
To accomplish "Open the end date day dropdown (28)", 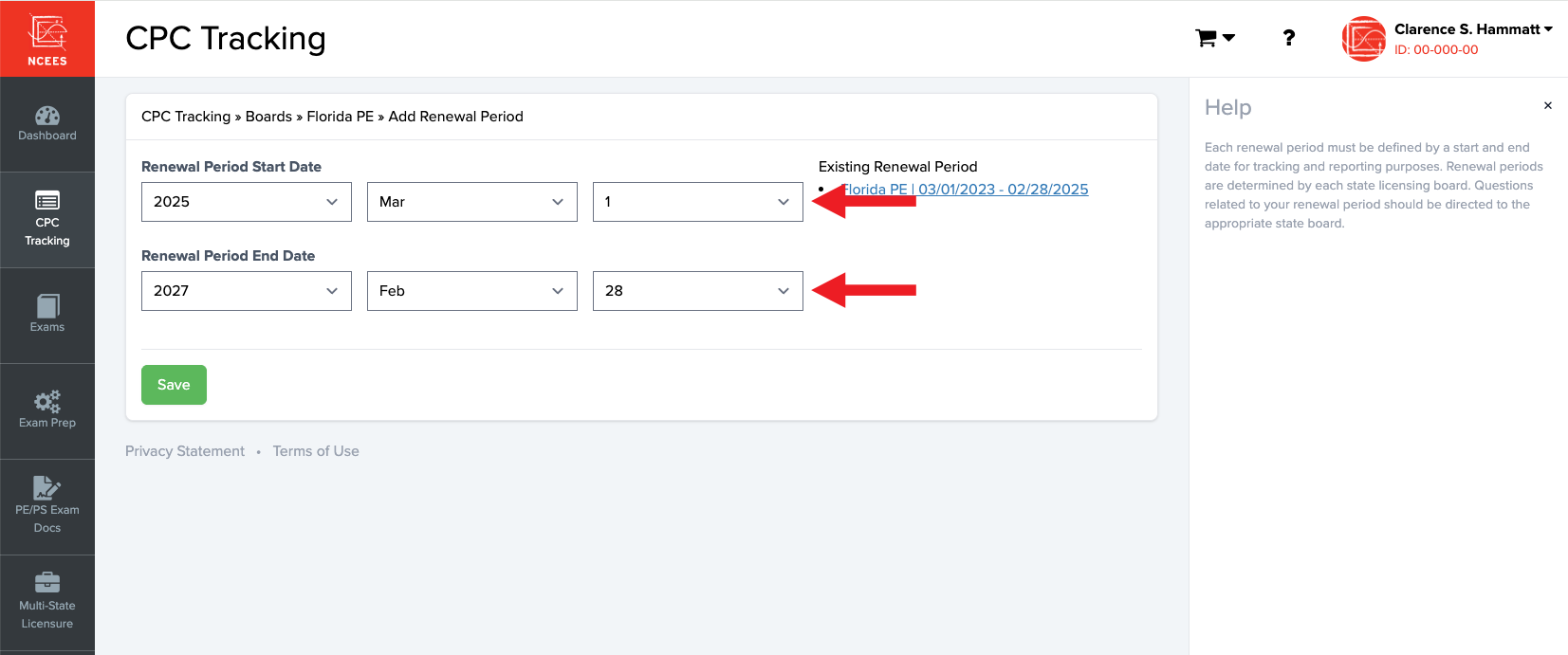I will click(x=698, y=291).
